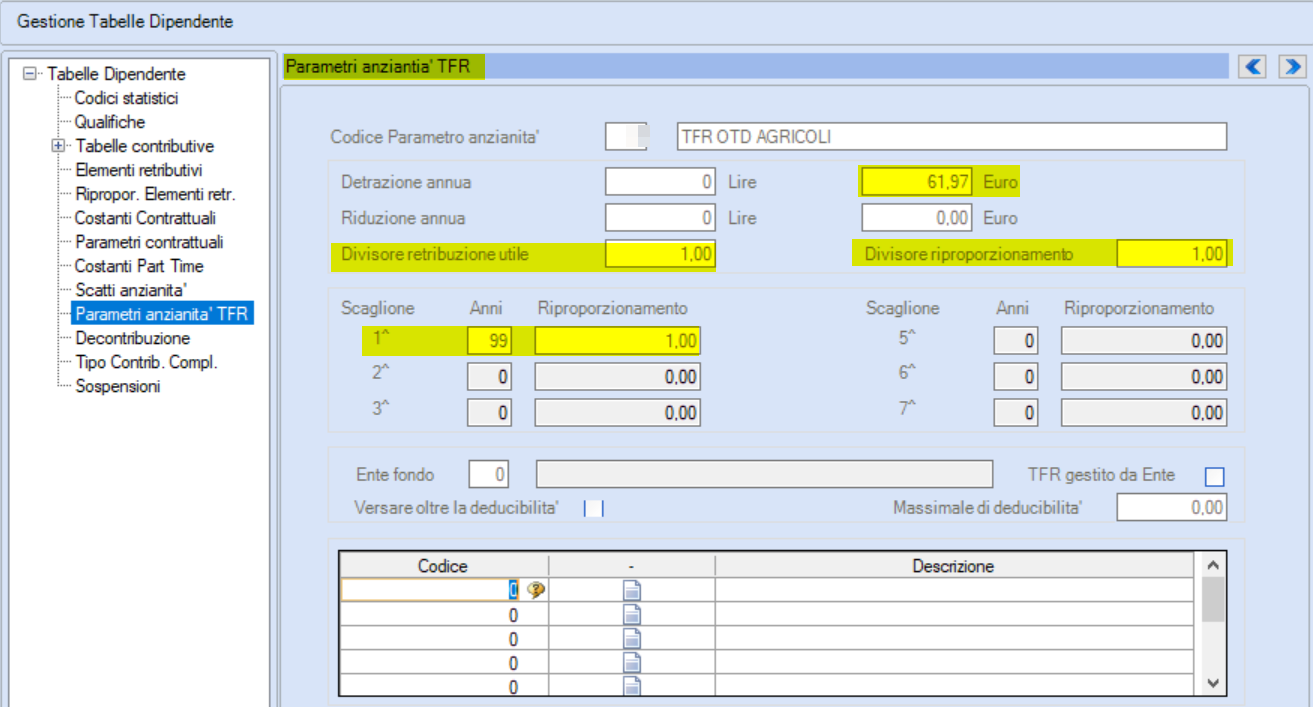Go to previous record with left arrow

1252,66
